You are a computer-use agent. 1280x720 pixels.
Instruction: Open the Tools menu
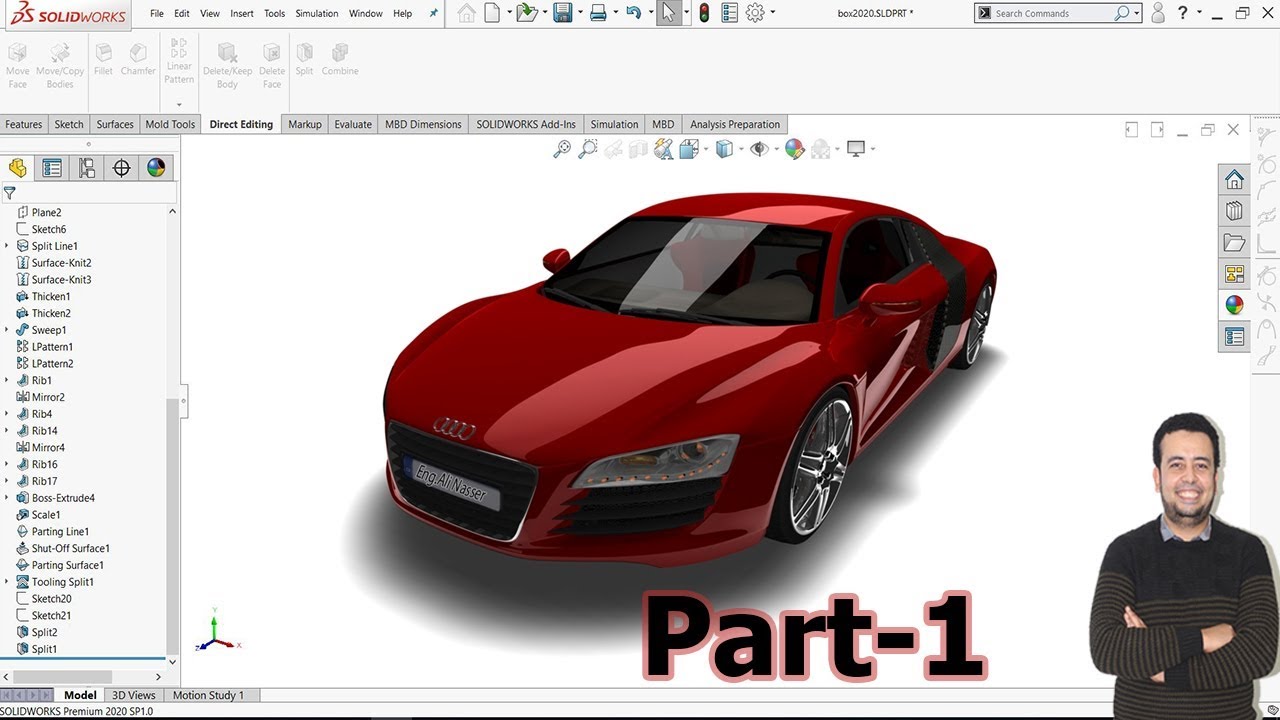(x=274, y=14)
